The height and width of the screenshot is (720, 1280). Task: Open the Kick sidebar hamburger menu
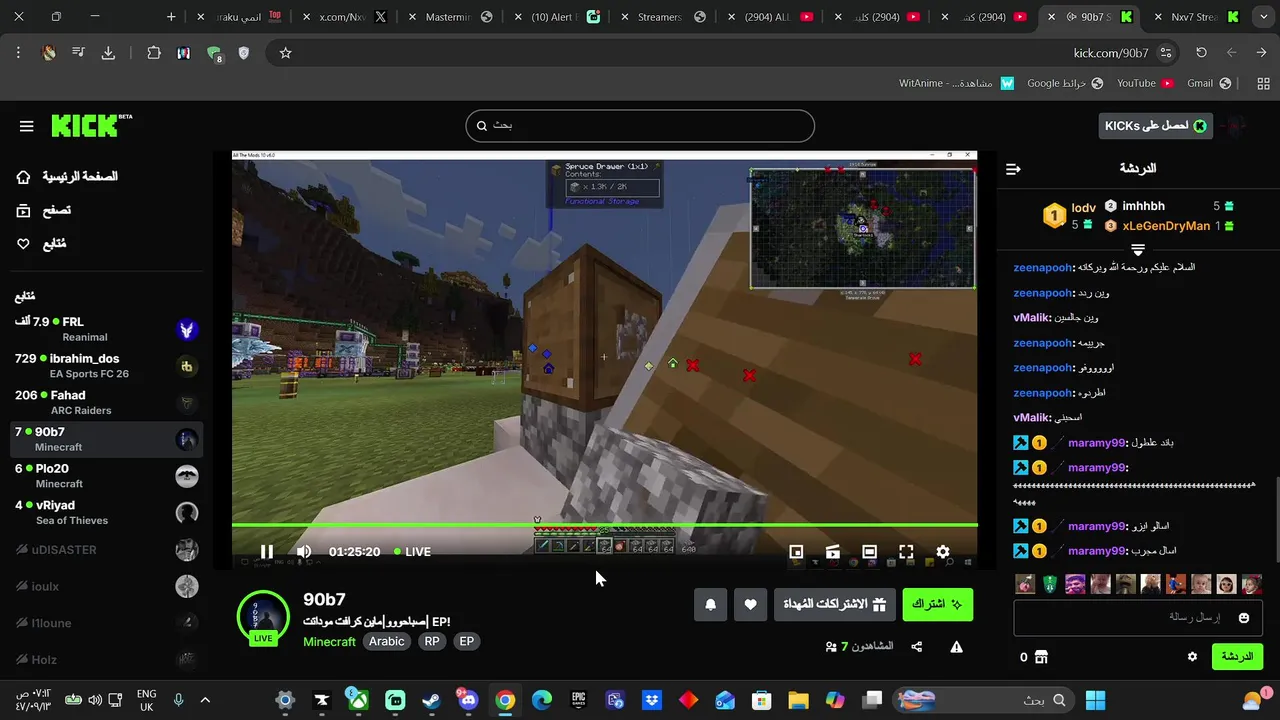tap(27, 126)
